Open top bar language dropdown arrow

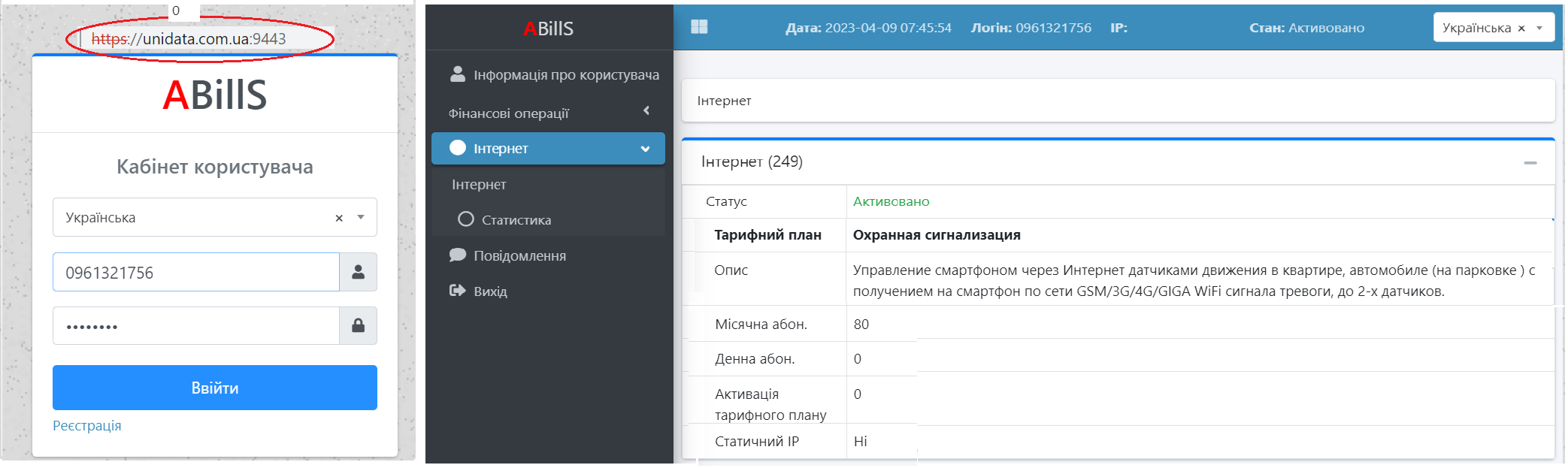[1539, 28]
